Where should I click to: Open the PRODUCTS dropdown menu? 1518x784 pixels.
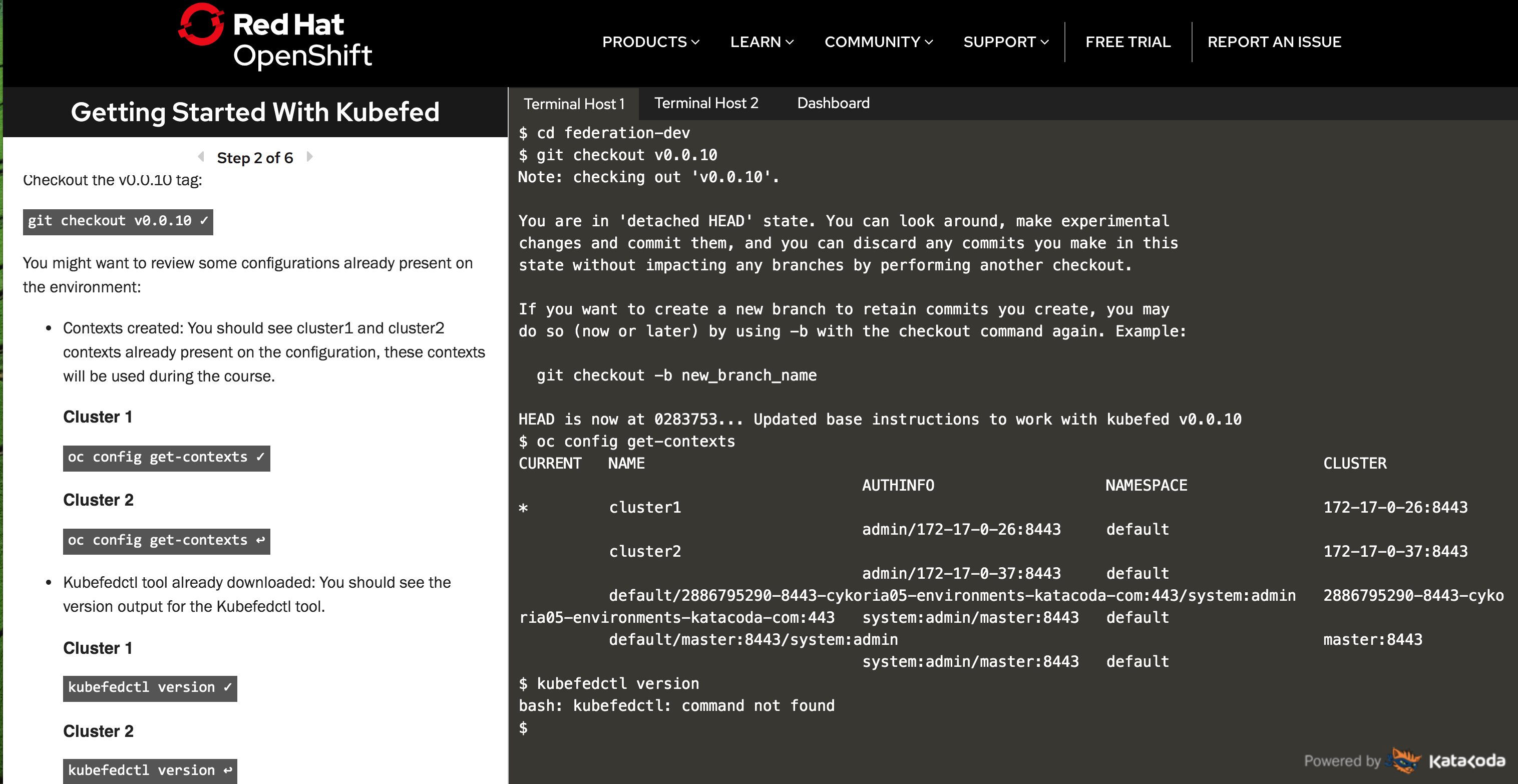coord(650,41)
